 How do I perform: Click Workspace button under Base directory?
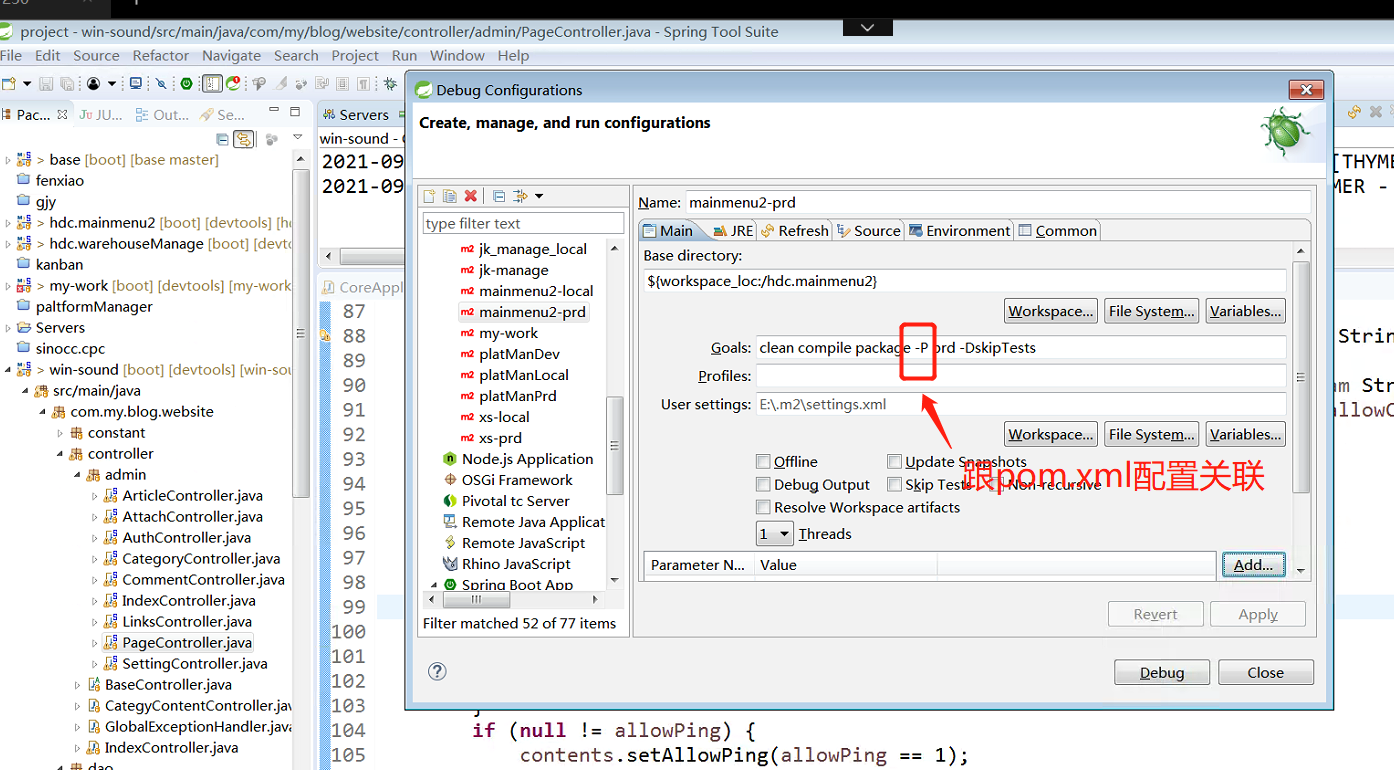(x=1050, y=311)
